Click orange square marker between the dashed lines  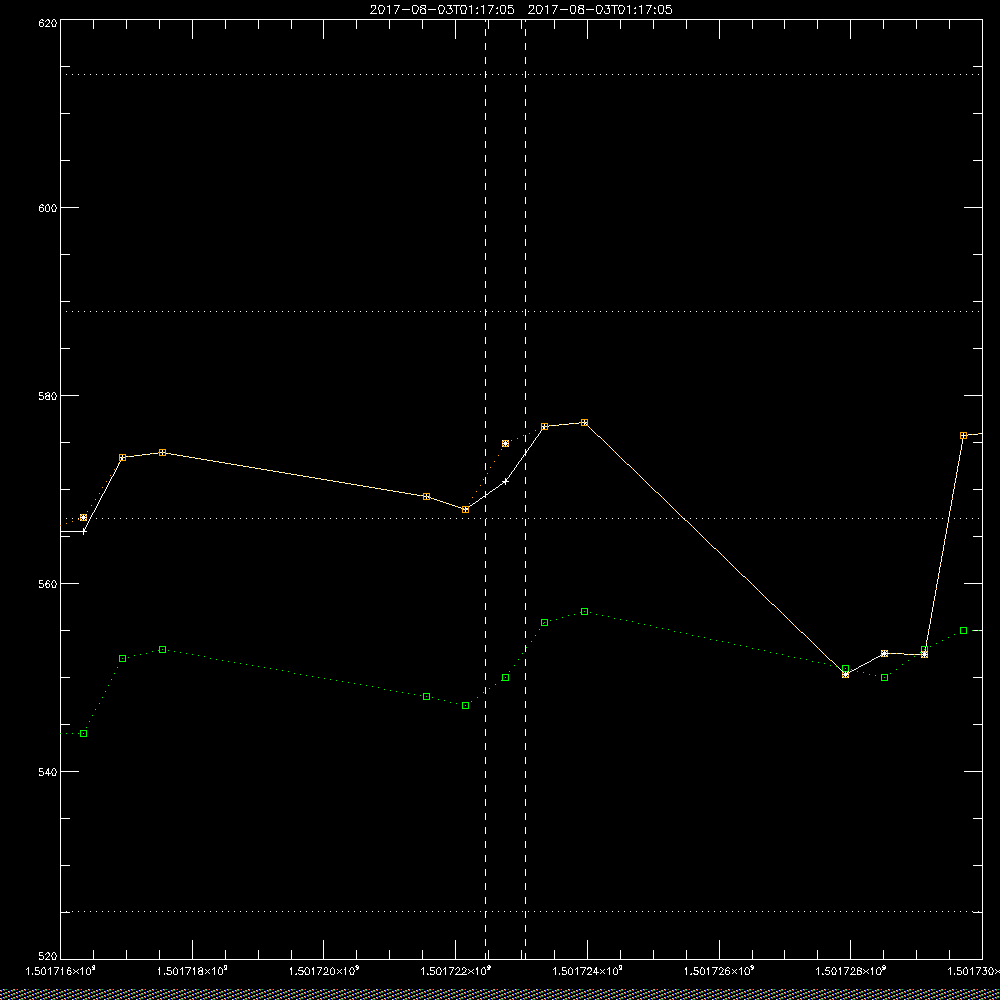tap(506, 443)
